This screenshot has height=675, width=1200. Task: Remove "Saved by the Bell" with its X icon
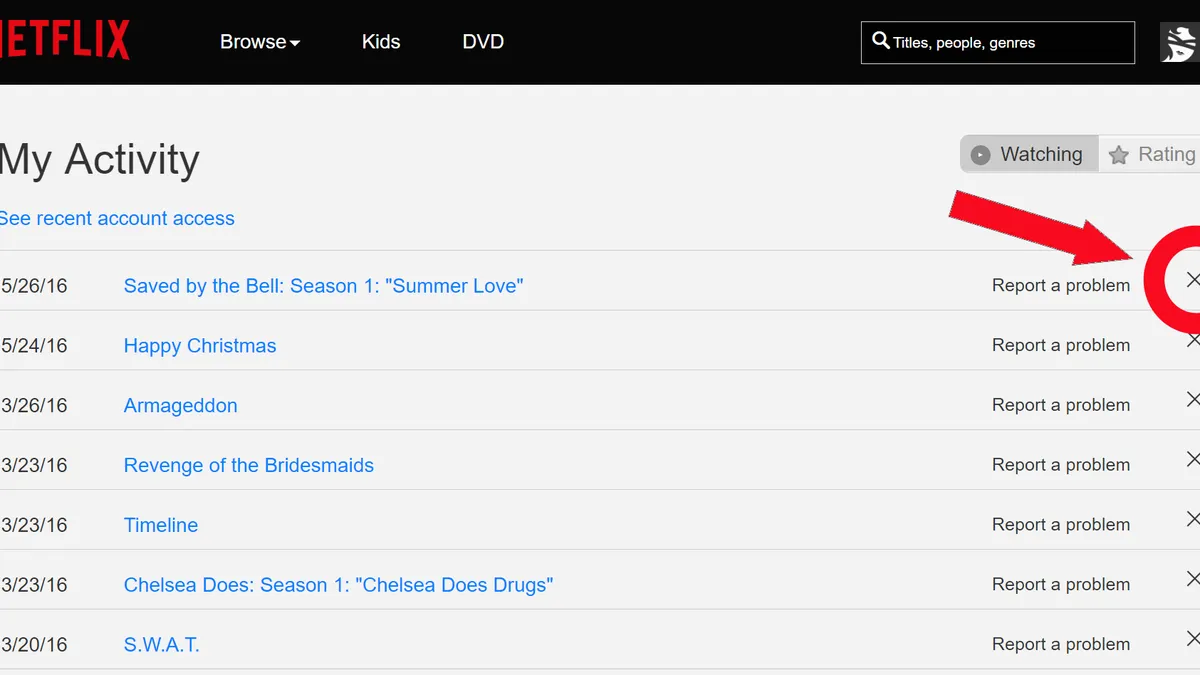click(1193, 281)
